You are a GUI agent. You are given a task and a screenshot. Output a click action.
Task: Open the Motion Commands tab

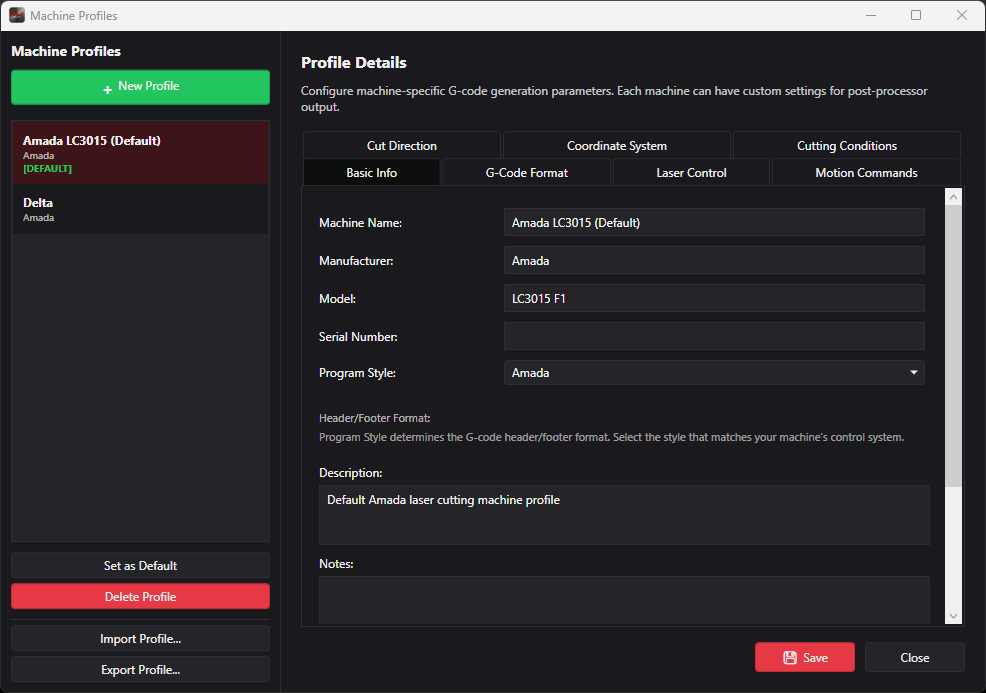click(866, 172)
